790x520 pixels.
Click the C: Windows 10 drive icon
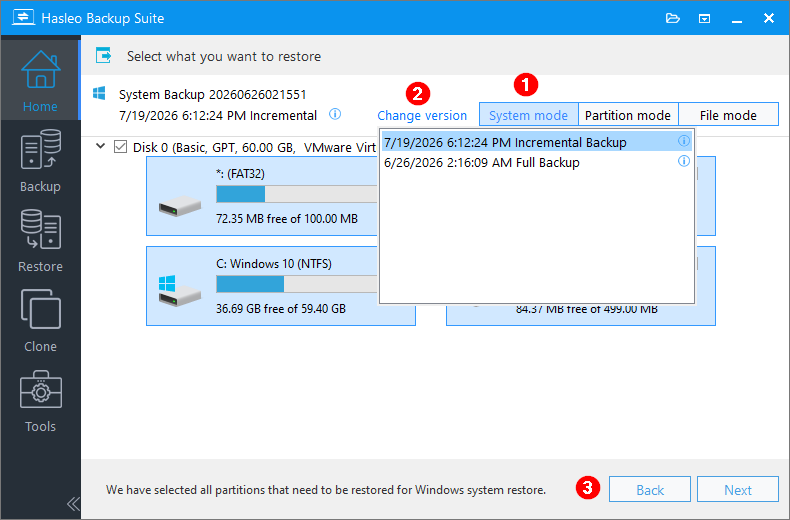(179, 291)
